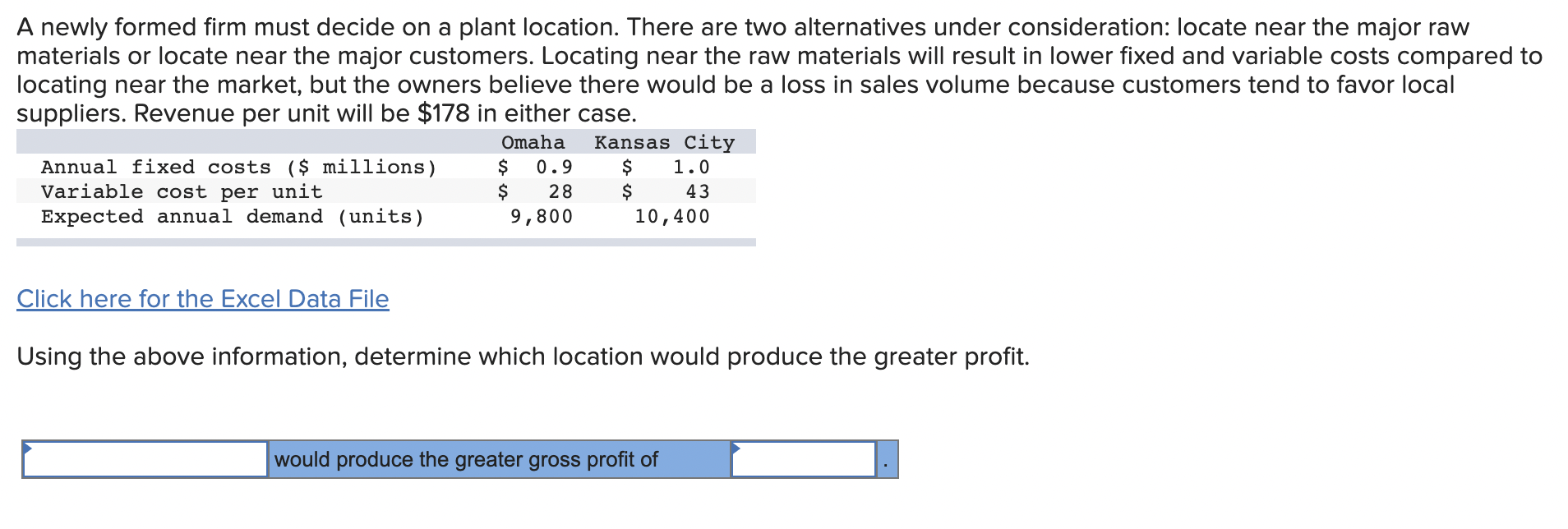Click the Omaha column header
The width and height of the screenshot is (1568, 529).
[x=533, y=142]
